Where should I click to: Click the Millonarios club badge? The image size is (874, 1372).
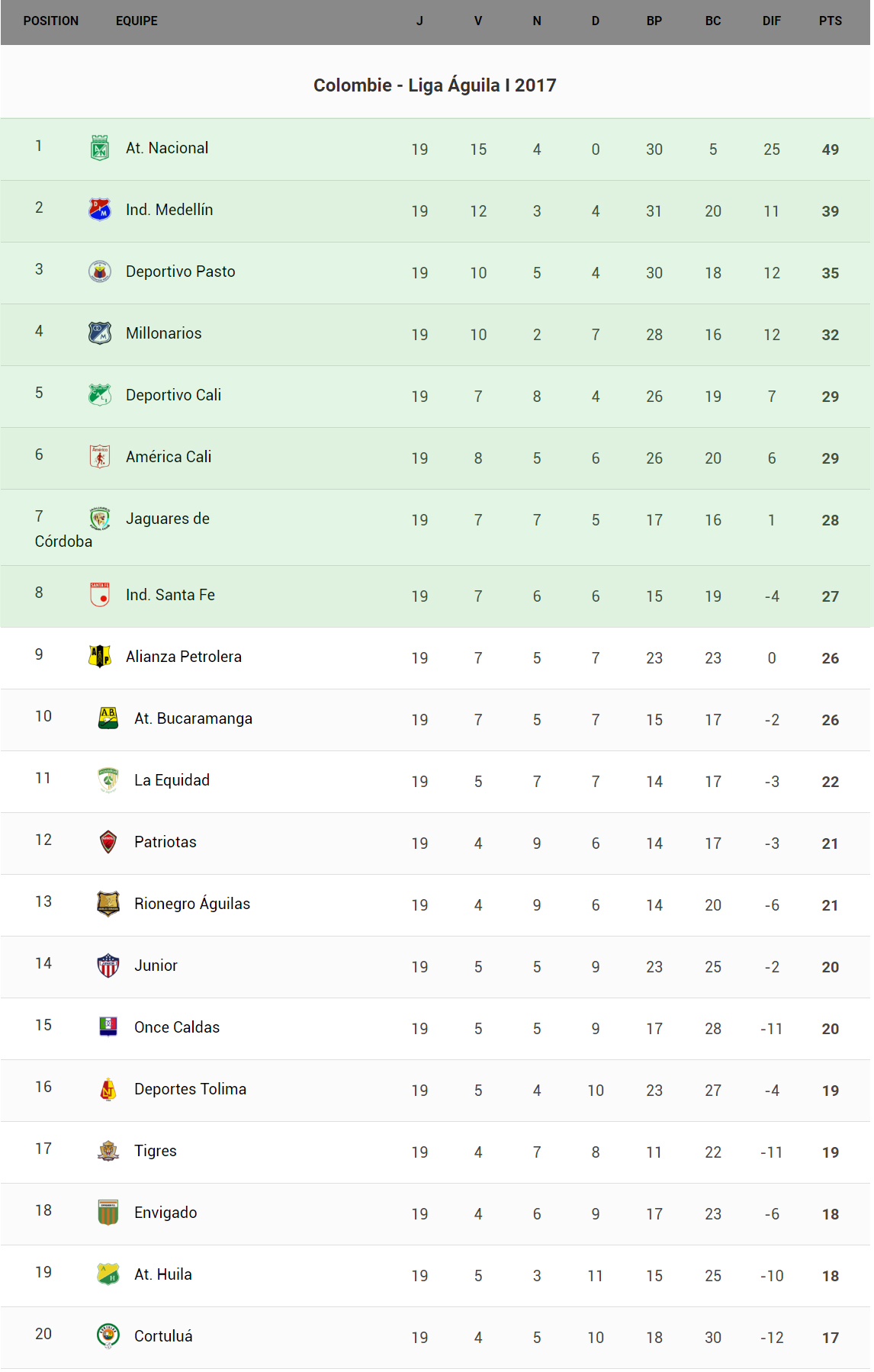pos(100,333)
